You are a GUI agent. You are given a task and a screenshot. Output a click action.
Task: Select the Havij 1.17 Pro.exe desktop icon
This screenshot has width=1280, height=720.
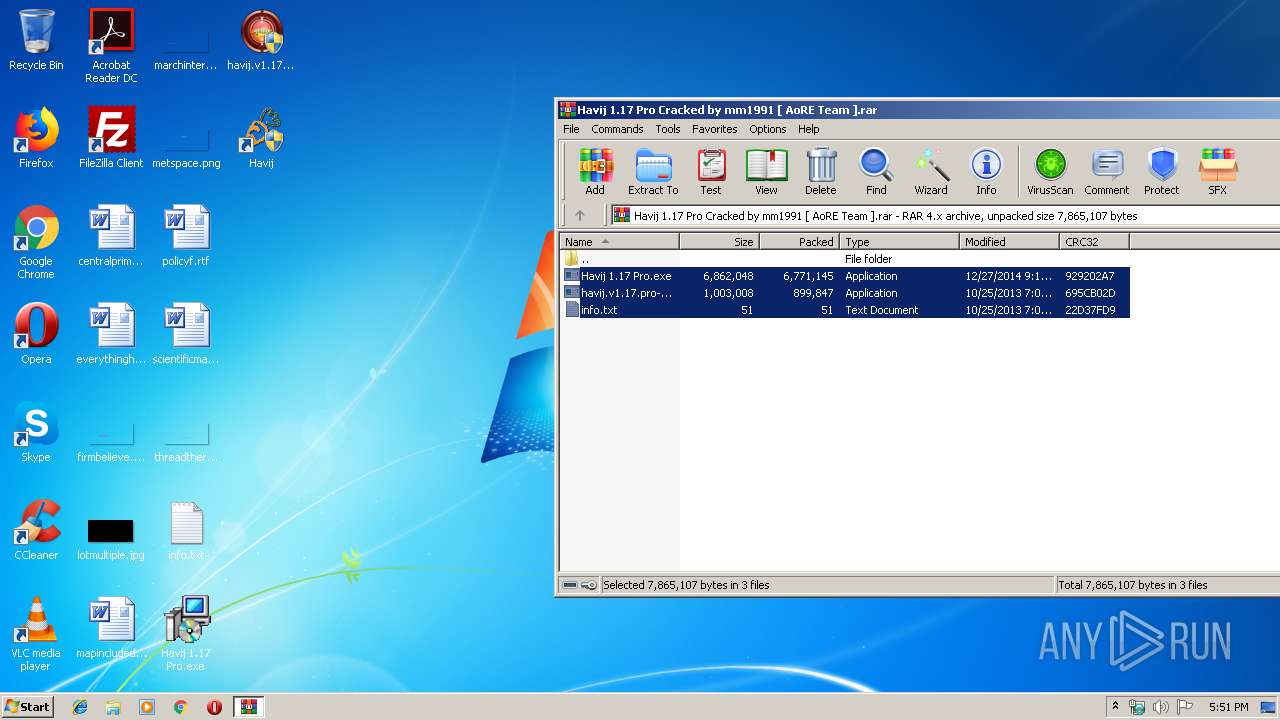[186, 634]
